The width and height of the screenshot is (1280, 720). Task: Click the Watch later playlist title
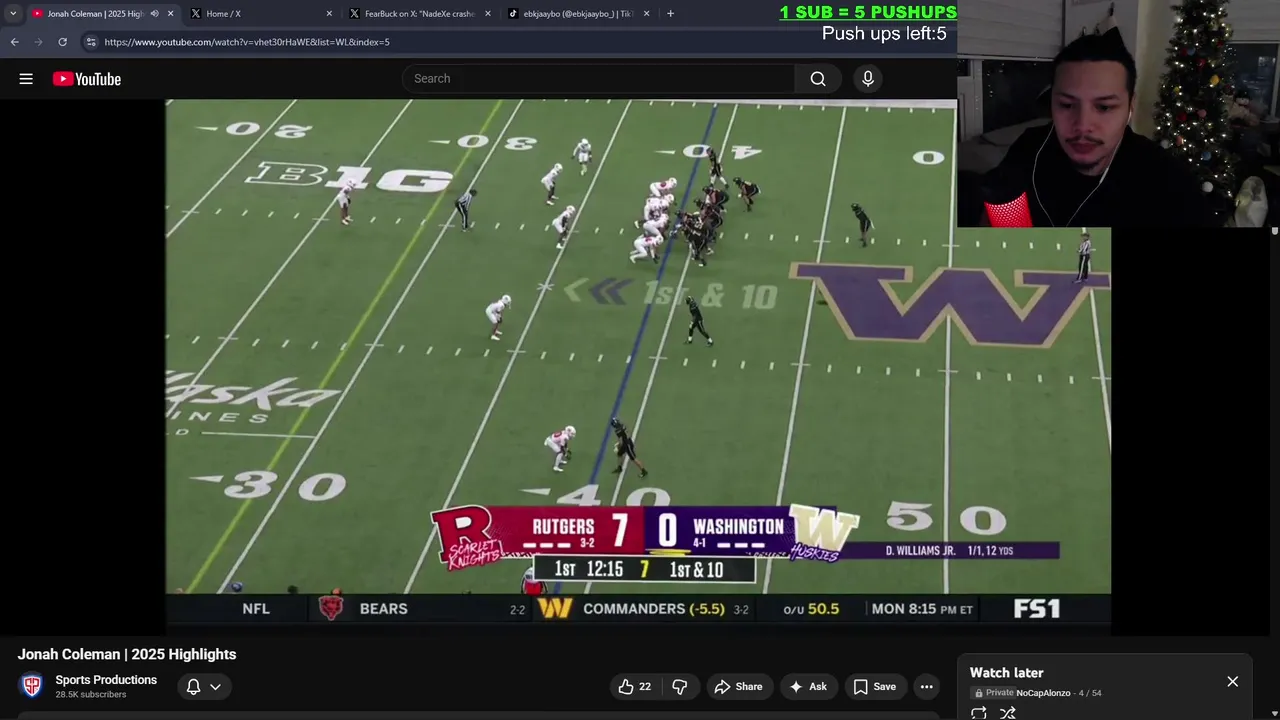[x=1006, y=673]
